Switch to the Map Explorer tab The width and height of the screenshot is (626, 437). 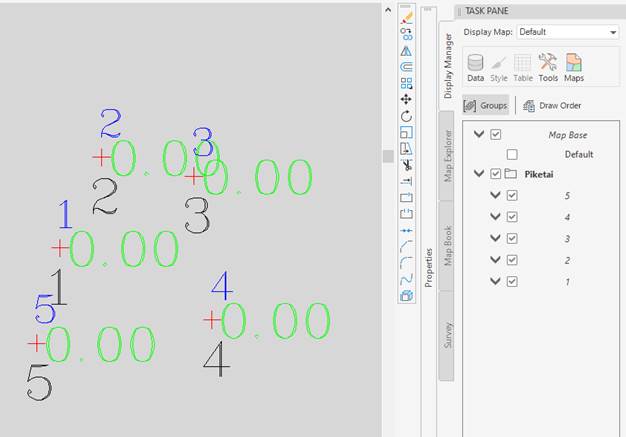(x=448, y=155)
